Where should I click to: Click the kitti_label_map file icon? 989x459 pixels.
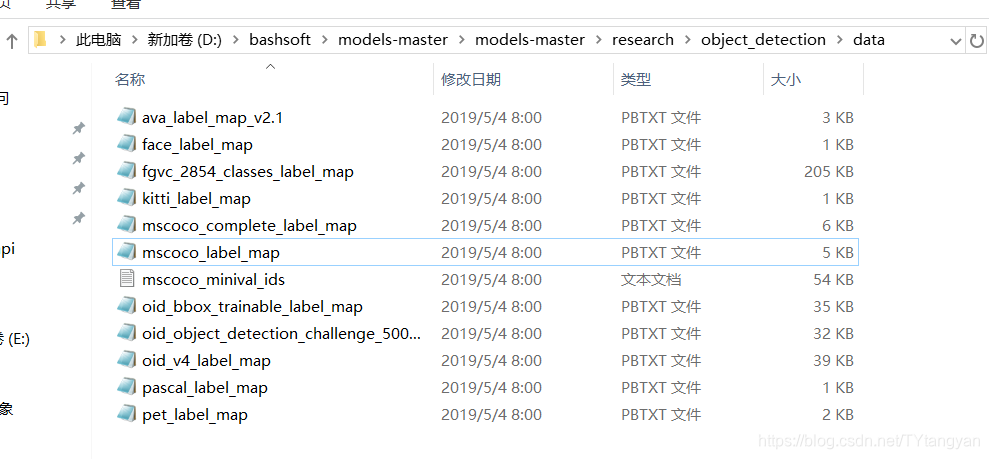(x=127, y=198)
